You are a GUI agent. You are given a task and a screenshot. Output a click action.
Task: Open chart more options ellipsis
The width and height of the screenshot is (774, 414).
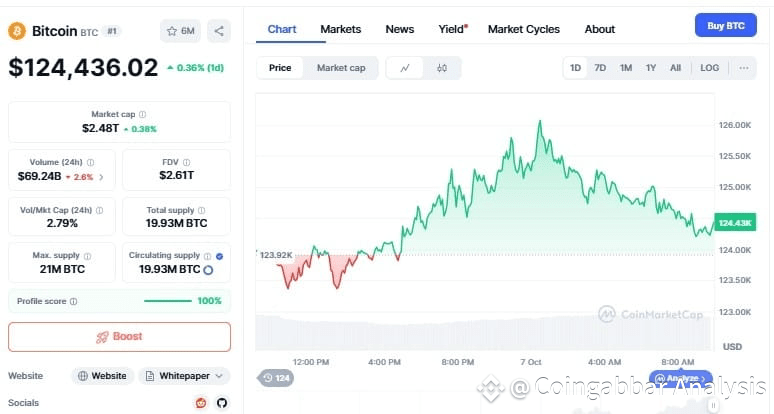click(743, 68)
